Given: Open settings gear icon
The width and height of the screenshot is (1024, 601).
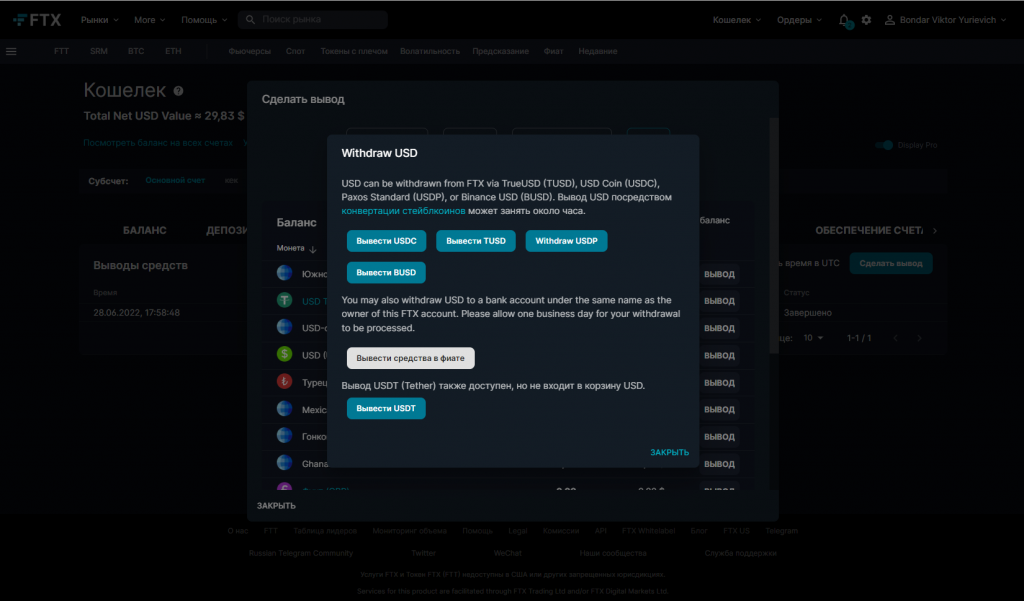Looking at the screenshot, I should coord(866,20).
